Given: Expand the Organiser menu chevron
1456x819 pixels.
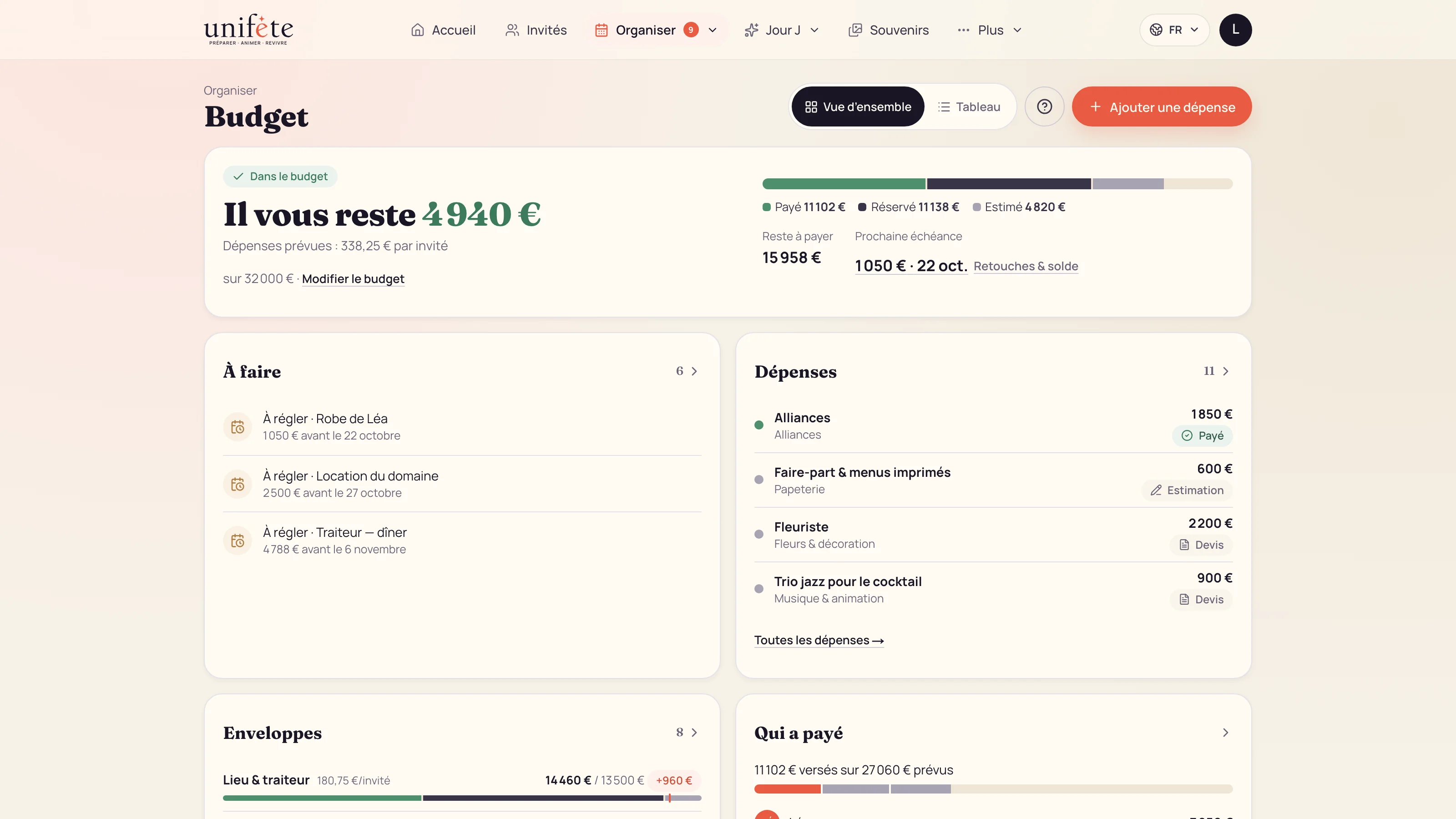Looking at the screenshot, I should pyautogui.click(x=712, y=30).
